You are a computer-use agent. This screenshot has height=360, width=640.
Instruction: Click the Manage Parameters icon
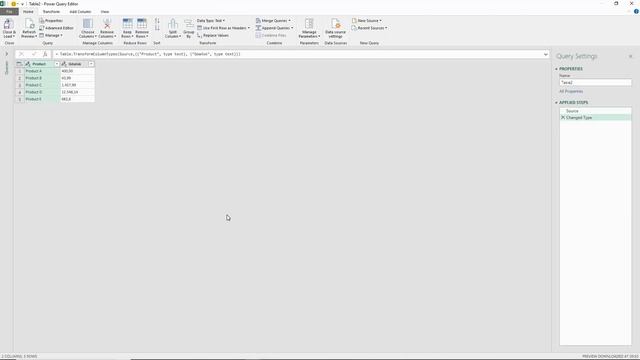[309, 24]
